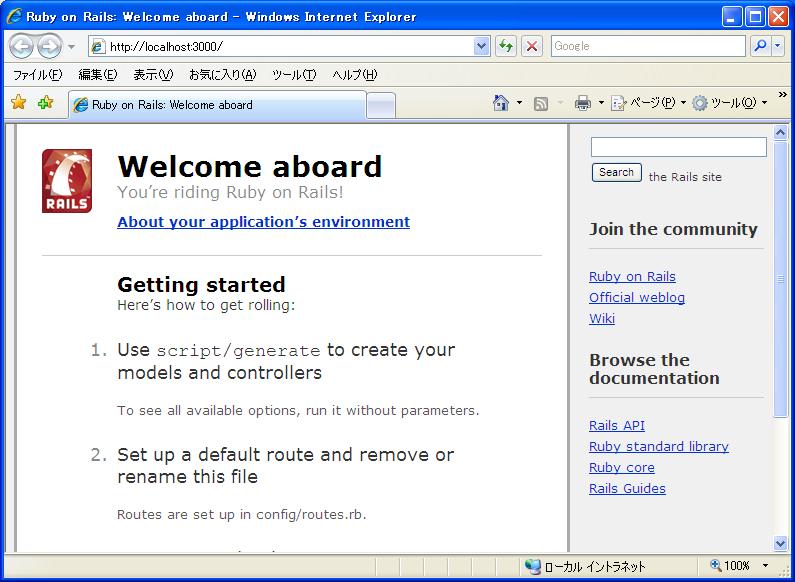Open a new blank tab
This screenshot has height=582, width=795.
[x=381, y=106]
